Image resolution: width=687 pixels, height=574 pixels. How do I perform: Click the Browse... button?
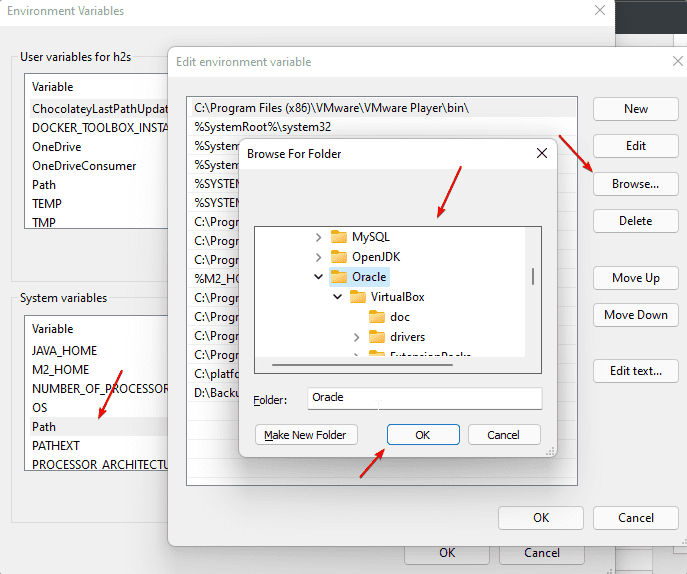pyautogui.click(x=636, y=184)
